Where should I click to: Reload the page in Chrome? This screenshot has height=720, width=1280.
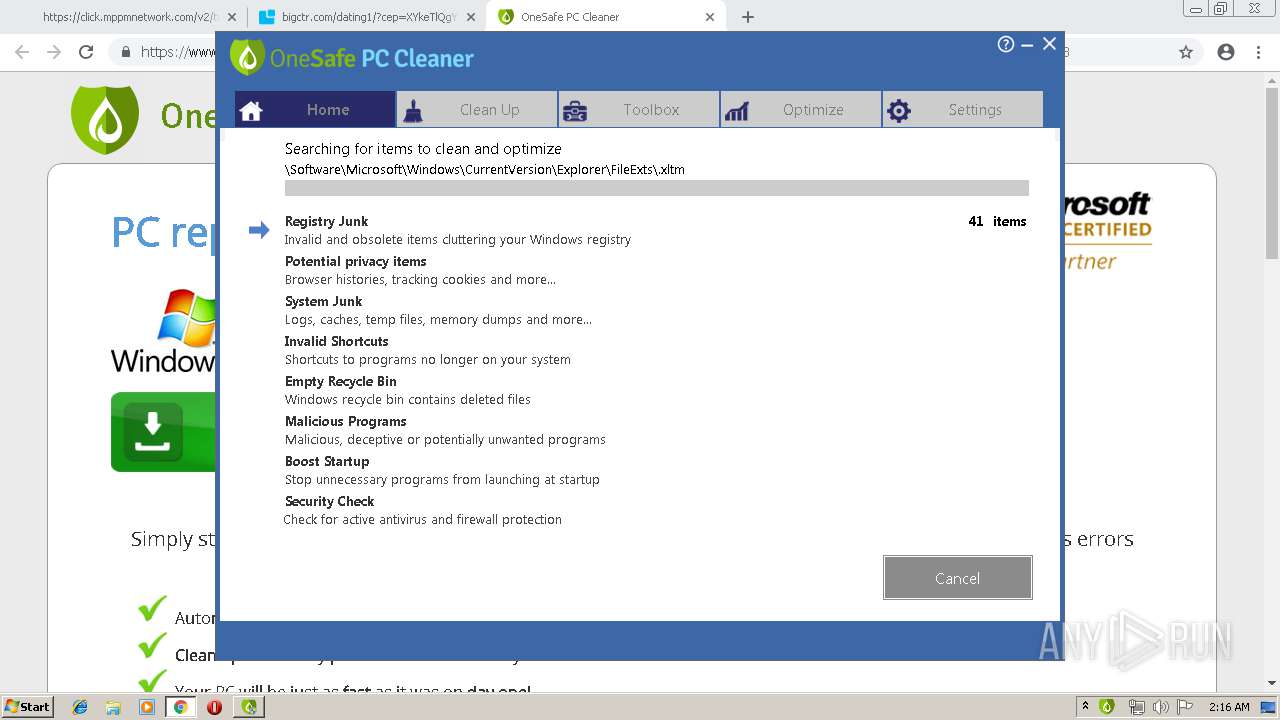pyautogui.click(x=86, y=52)
